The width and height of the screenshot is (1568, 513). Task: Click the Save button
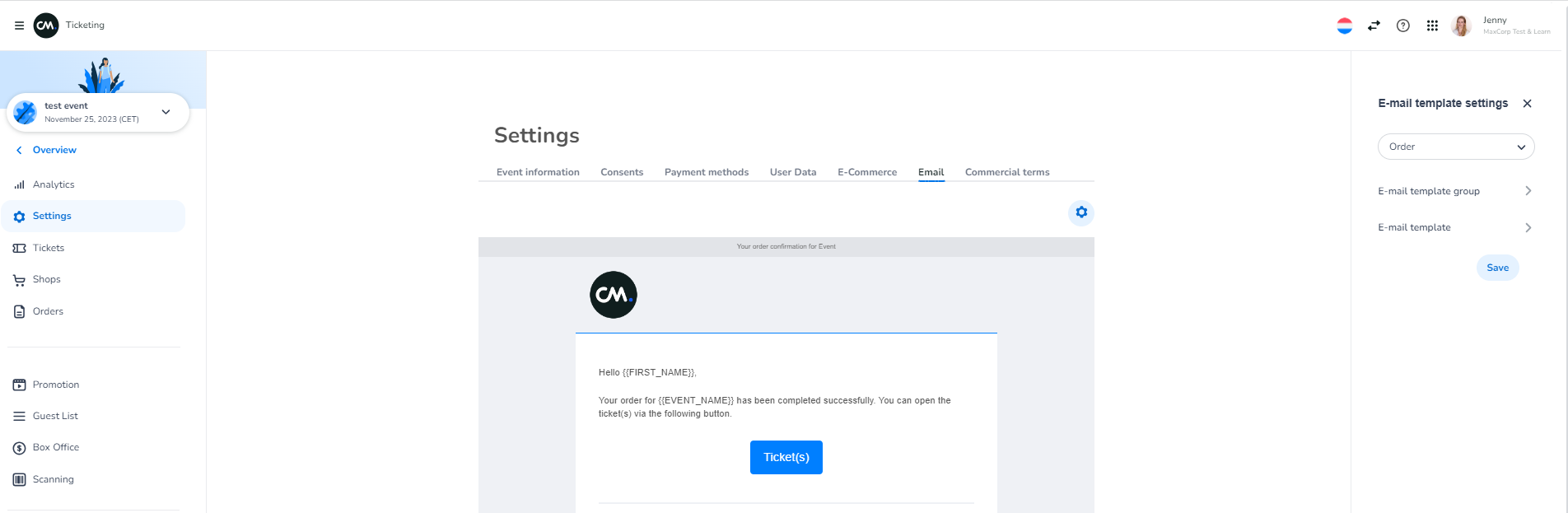click(1497, 268)
